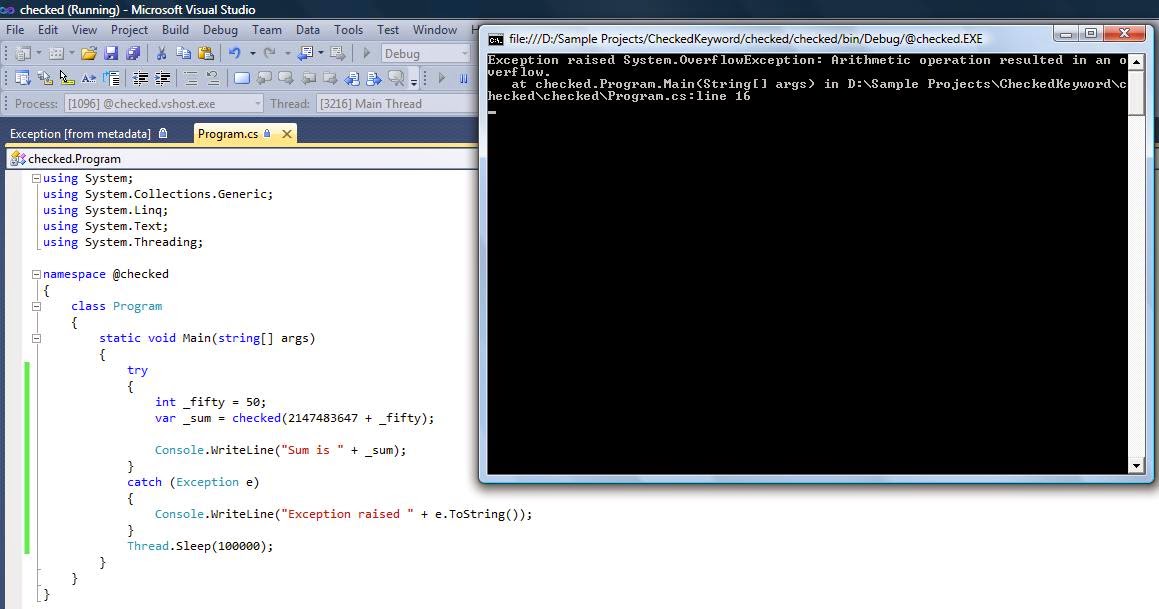Click the Navigate Forward icon
Viewport: 1159px width, 609px height.
click(338, 53)
